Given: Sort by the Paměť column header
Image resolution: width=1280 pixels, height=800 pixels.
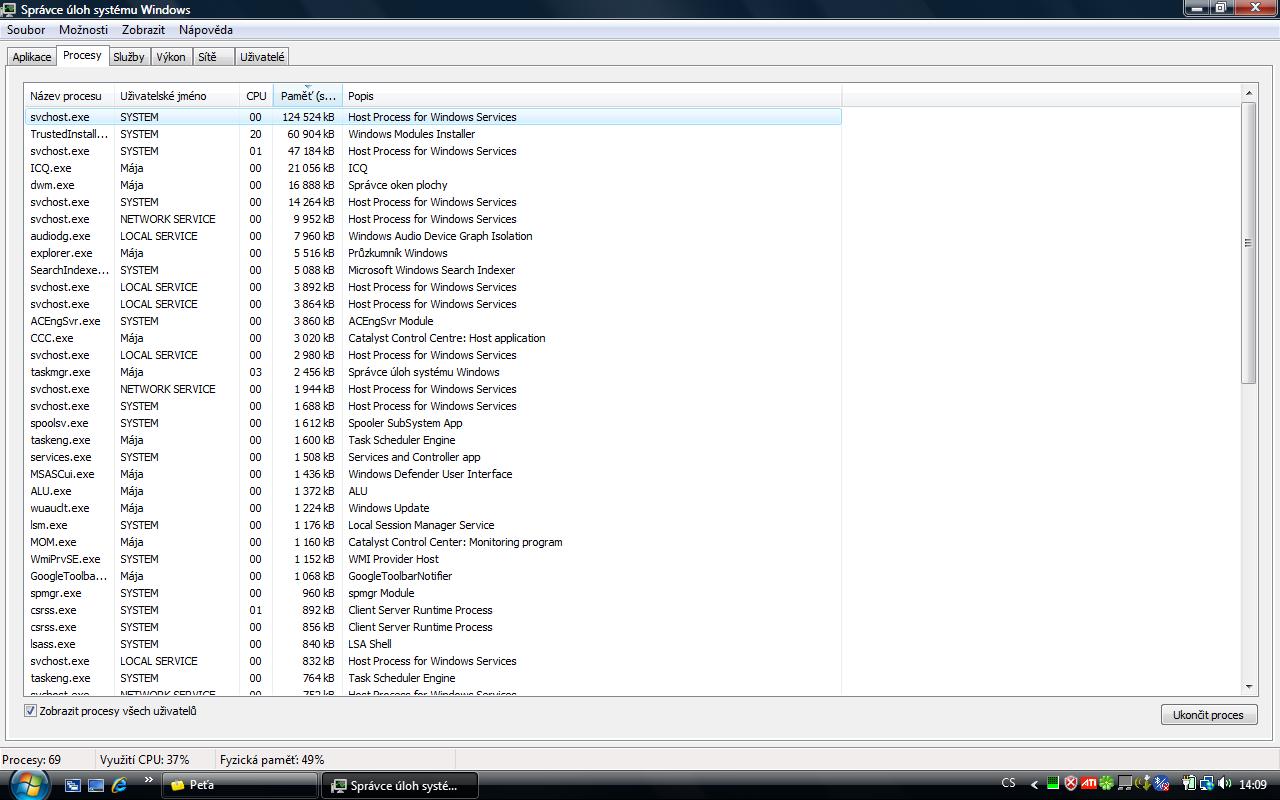Looking at the screenshot, I should (x=307, y=96).
